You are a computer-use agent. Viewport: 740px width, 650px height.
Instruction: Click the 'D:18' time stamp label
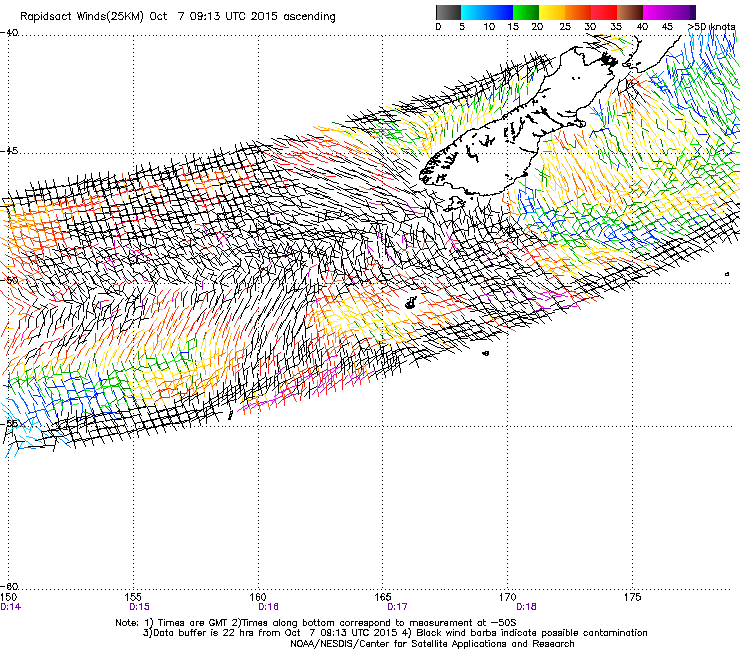tap(526, 607)
